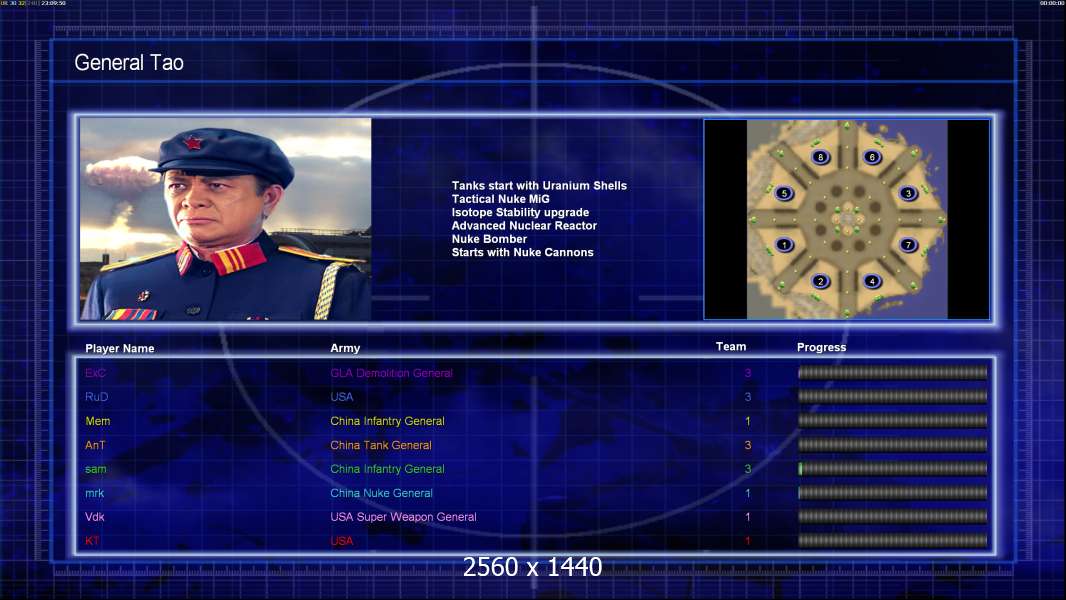Click RuD's progress bar
1066x600 pixels.
893,396
